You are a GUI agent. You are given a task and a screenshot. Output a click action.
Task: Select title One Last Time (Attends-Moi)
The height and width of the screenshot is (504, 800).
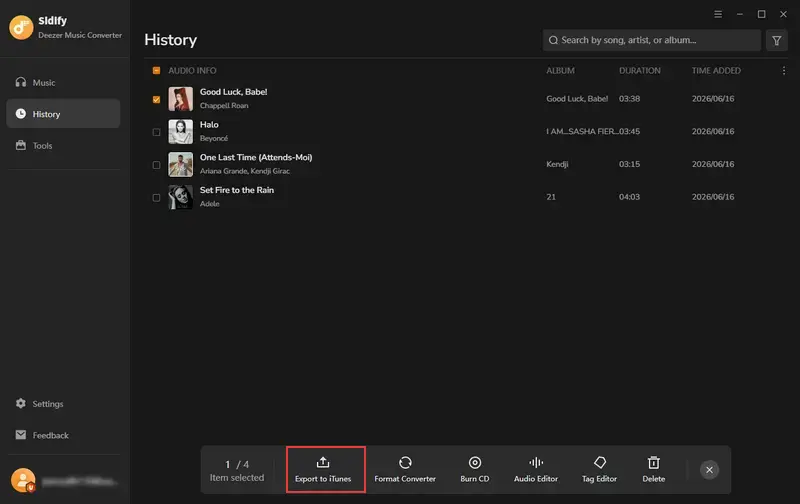[x=256, y=157]
